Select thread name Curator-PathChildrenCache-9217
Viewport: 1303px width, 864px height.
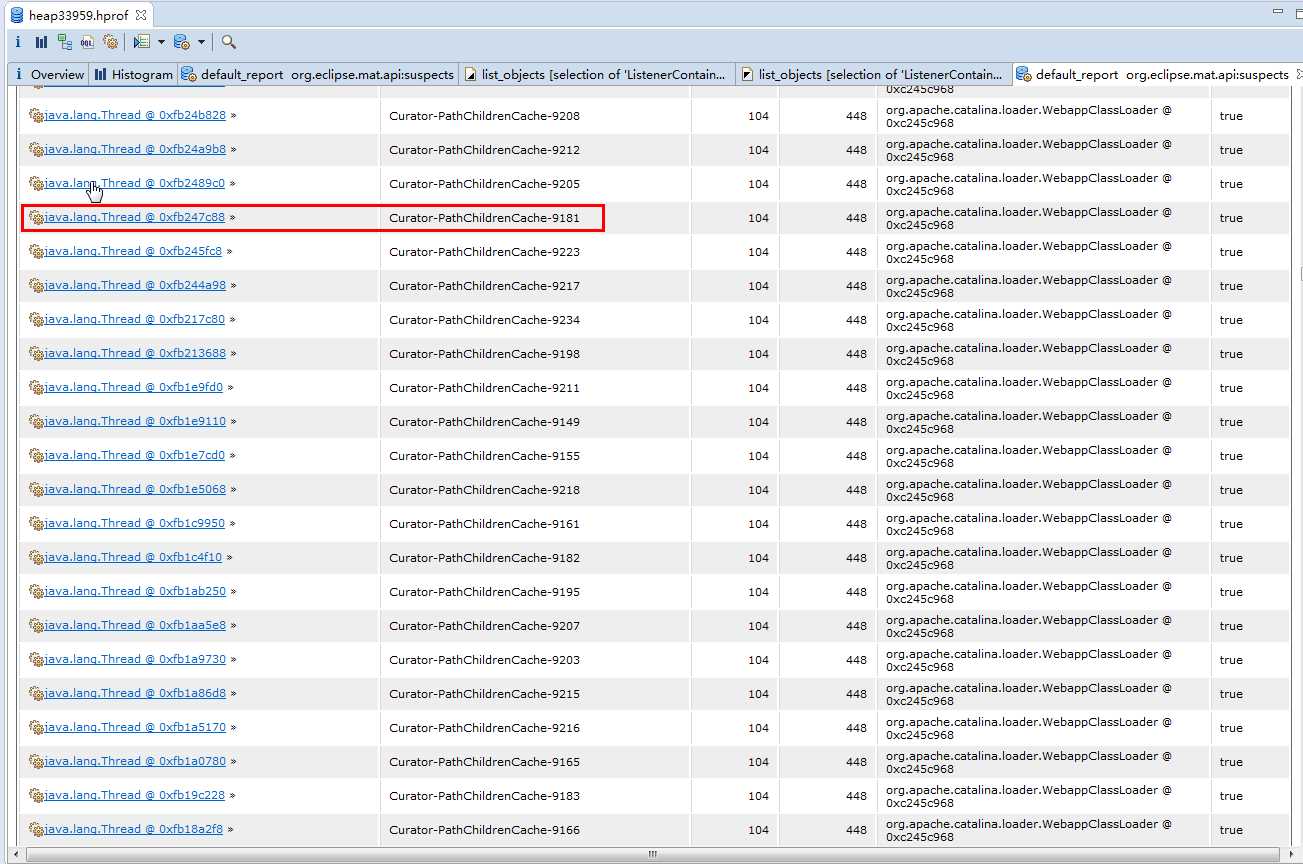(x=484, y=286)
